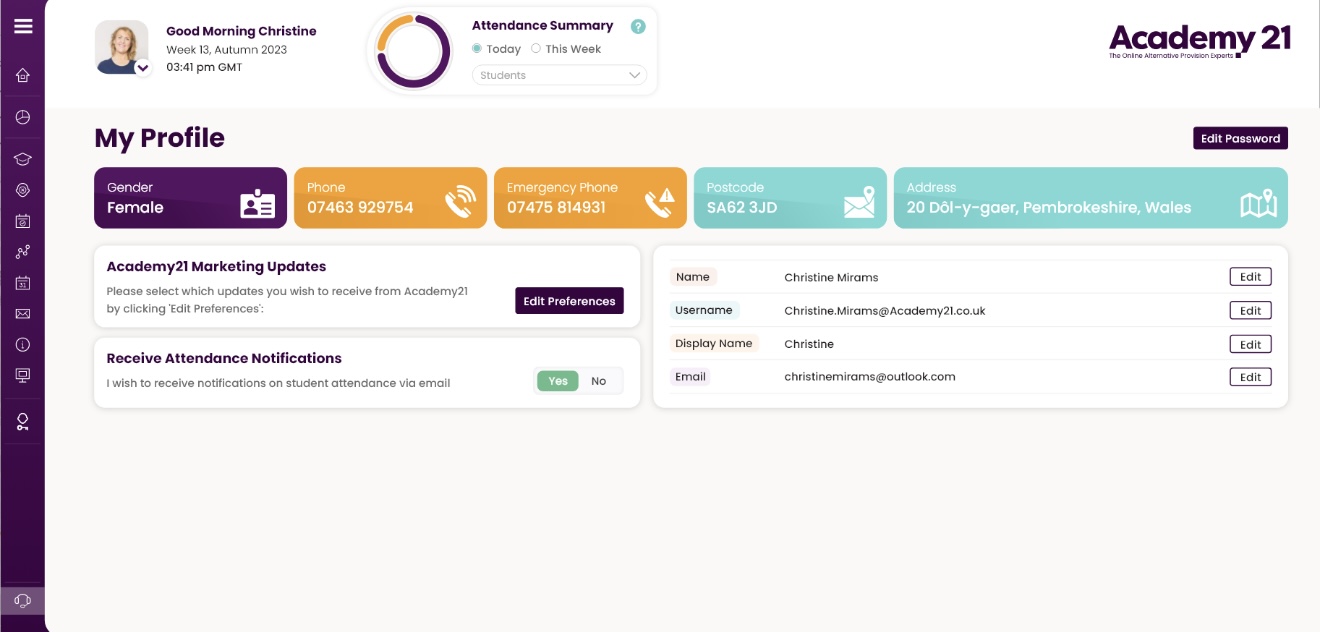Open the Students dropdown
Screen dimensions: 1320x632
(x=559, y=75)
